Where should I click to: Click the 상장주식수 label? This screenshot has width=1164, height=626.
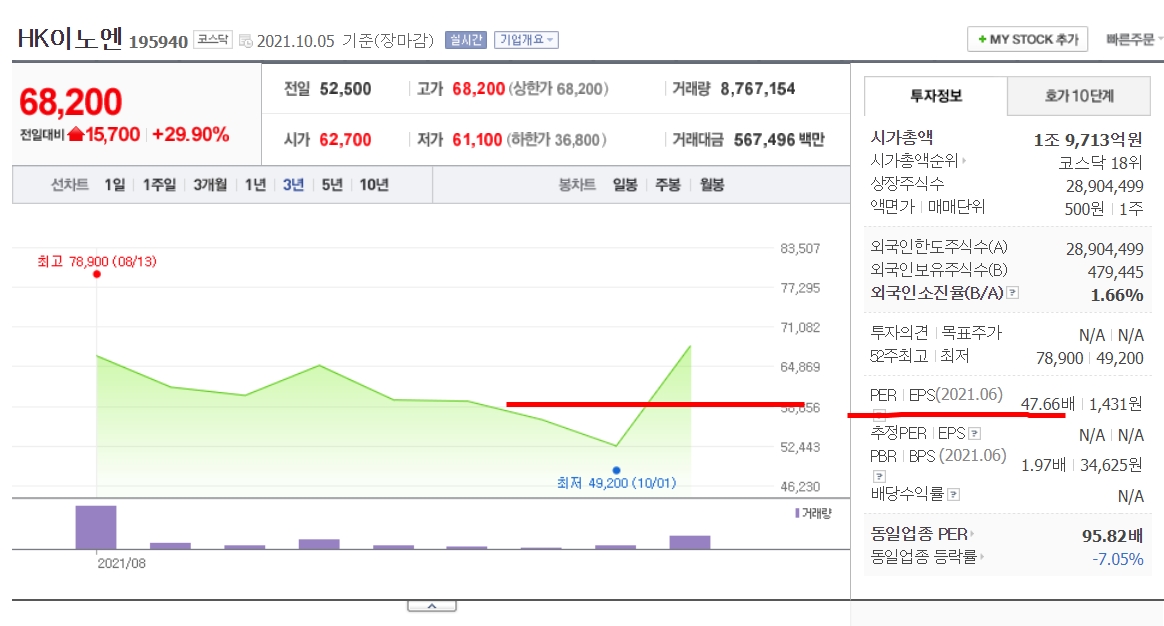(x=907, y=183)
